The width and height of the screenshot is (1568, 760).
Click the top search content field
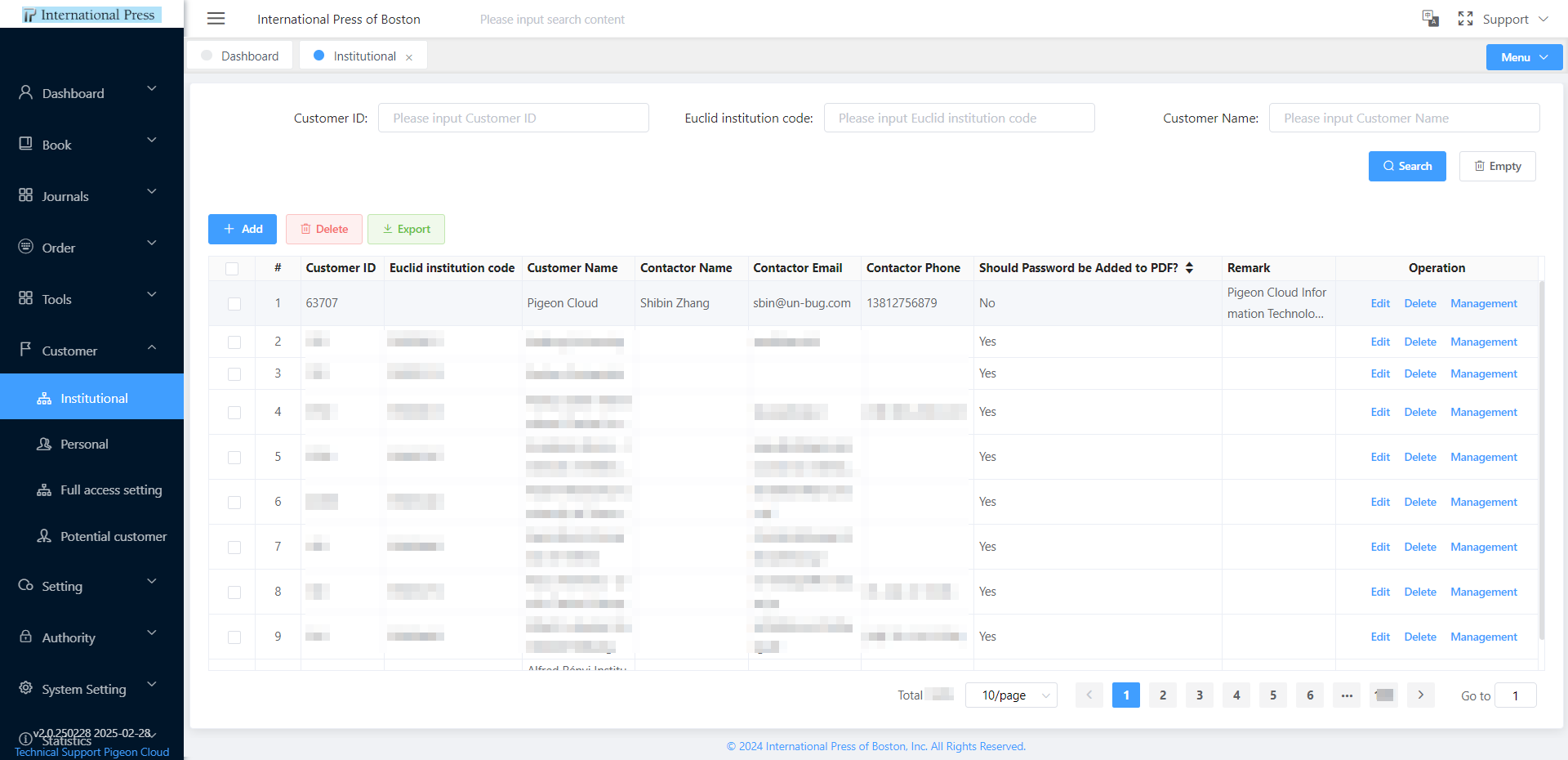pos(552,19)
